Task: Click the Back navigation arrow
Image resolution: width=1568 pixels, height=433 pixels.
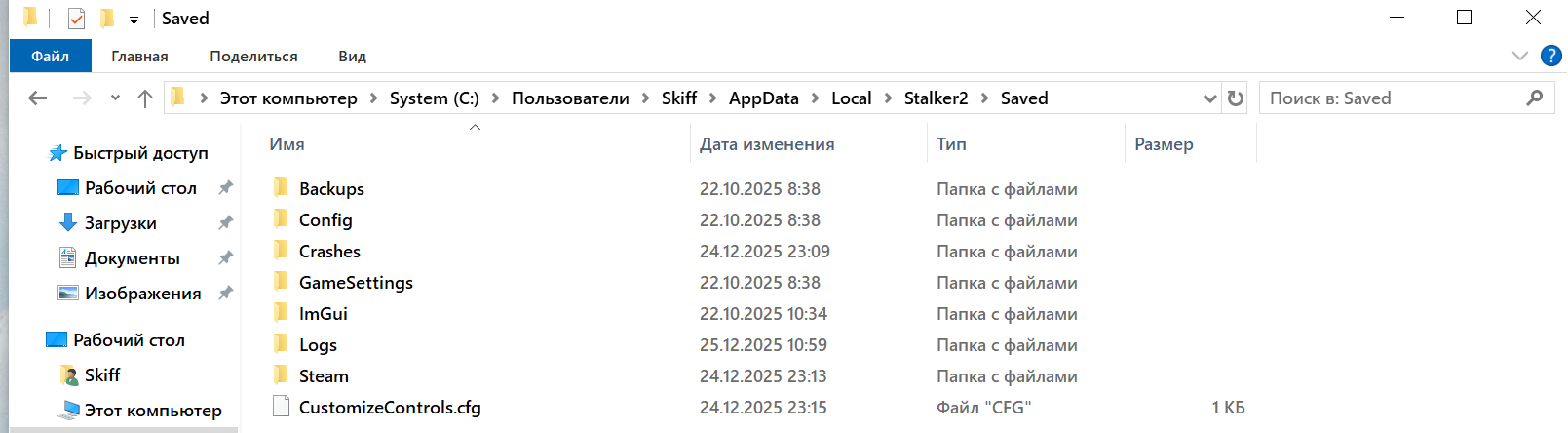Action: click(38, 98)
